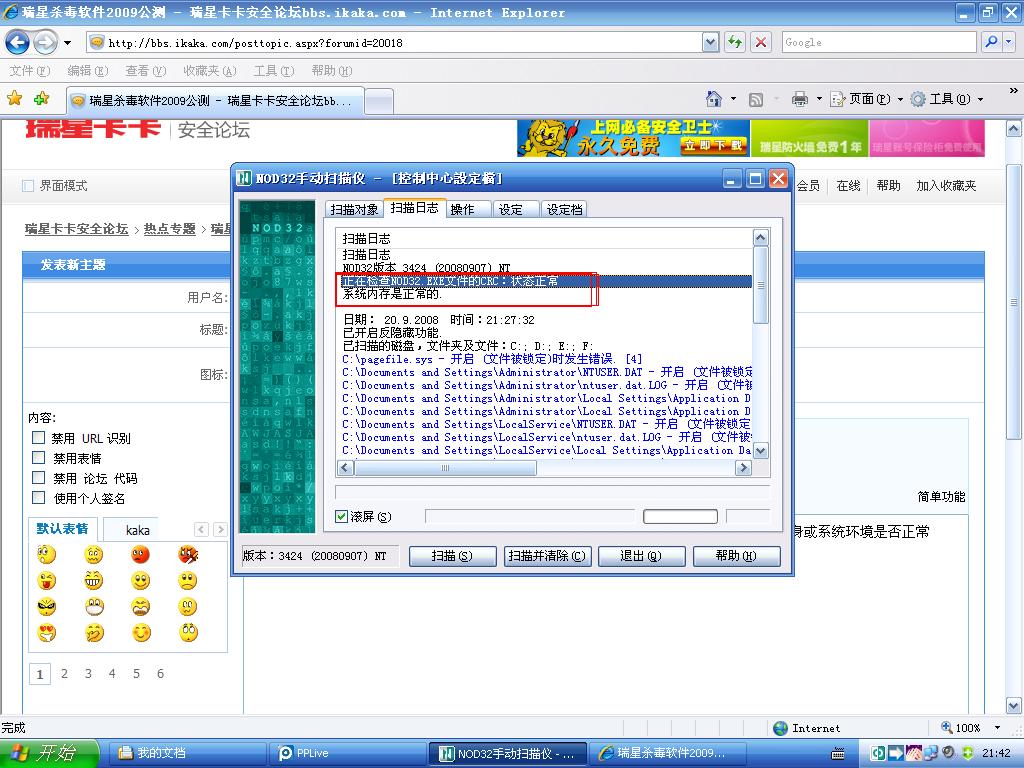Open the Home button dropdown arrow

coord(733,99)
